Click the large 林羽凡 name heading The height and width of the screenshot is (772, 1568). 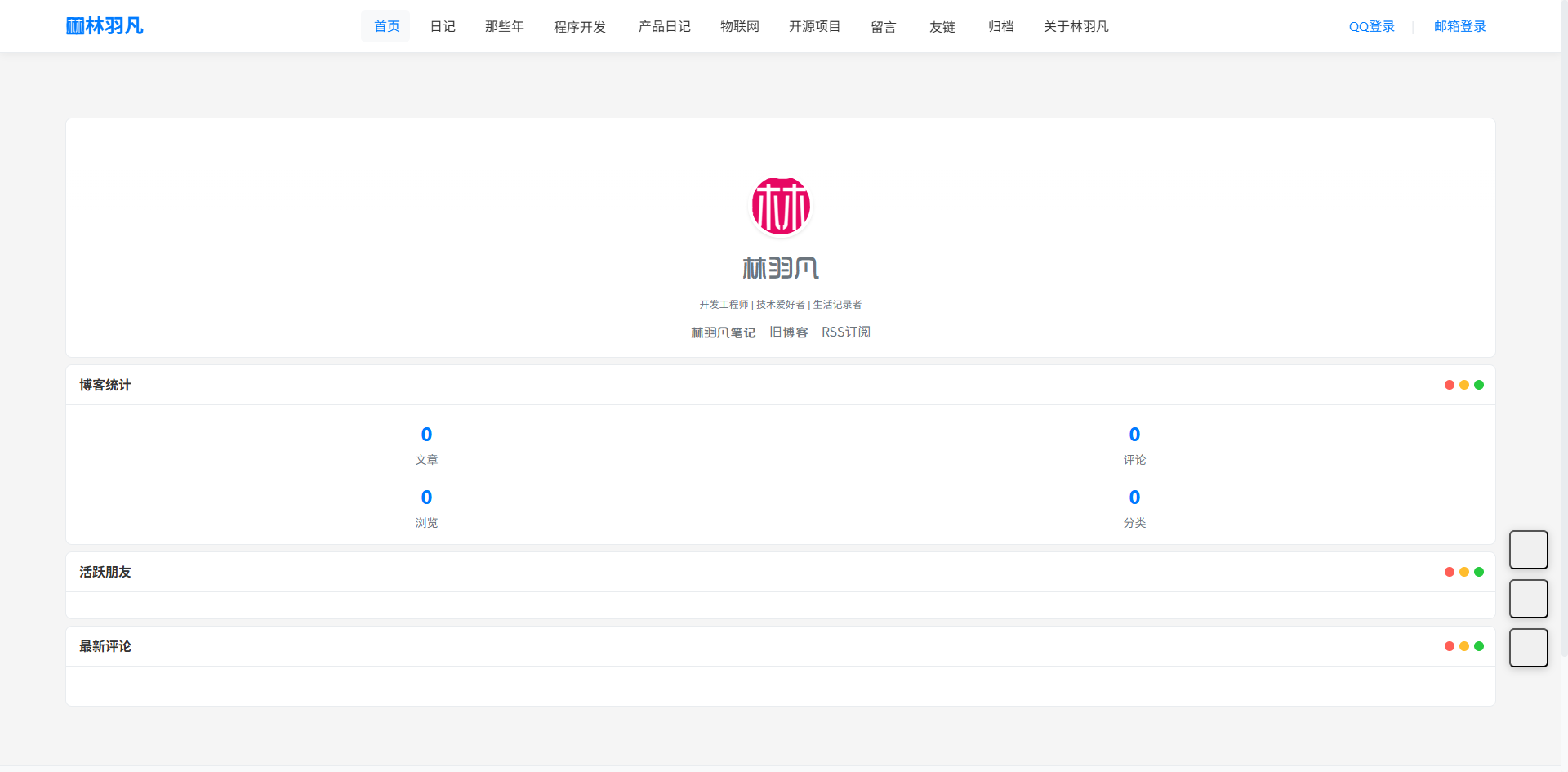[781, 268]
